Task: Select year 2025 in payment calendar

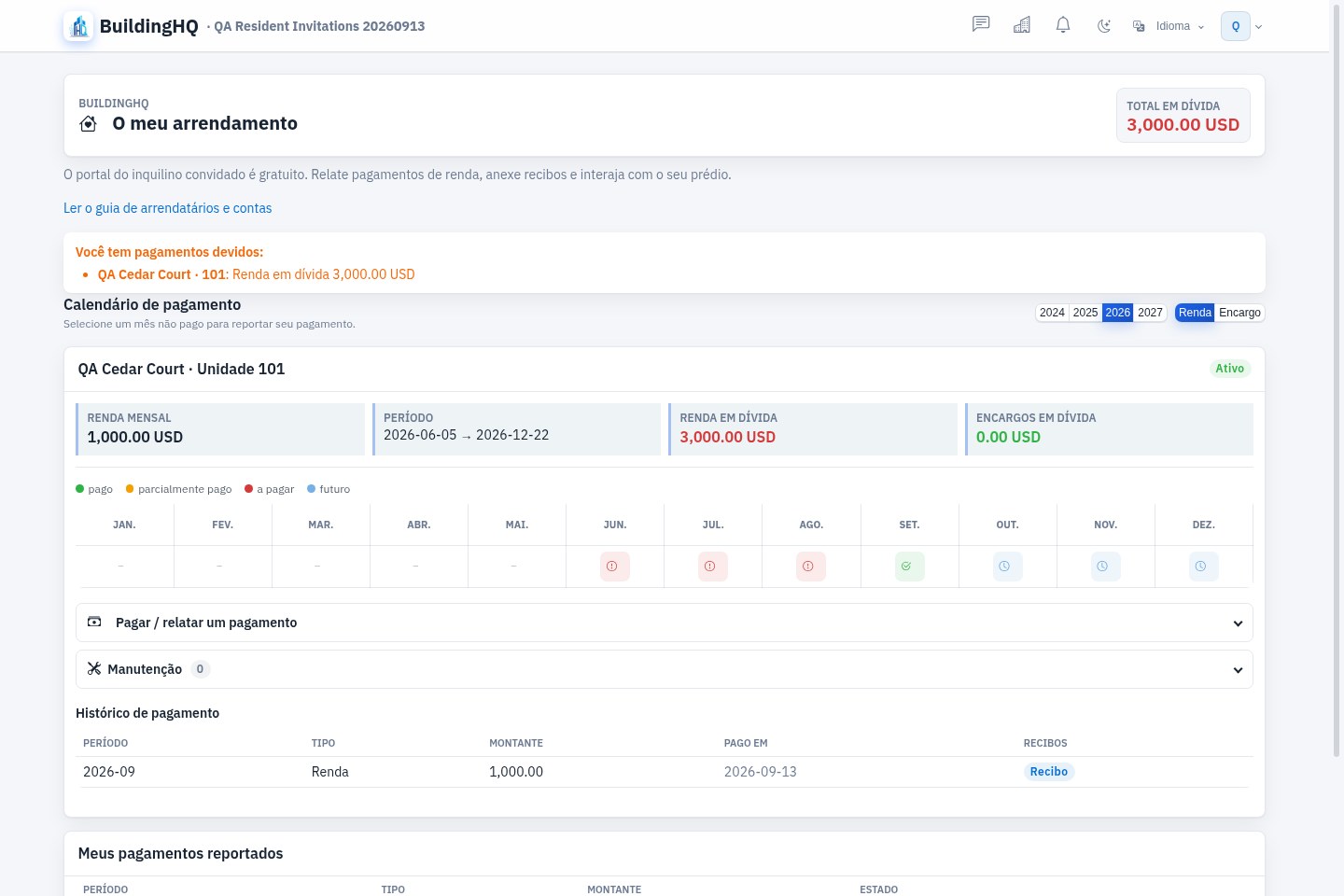Action: (1085, 313)
